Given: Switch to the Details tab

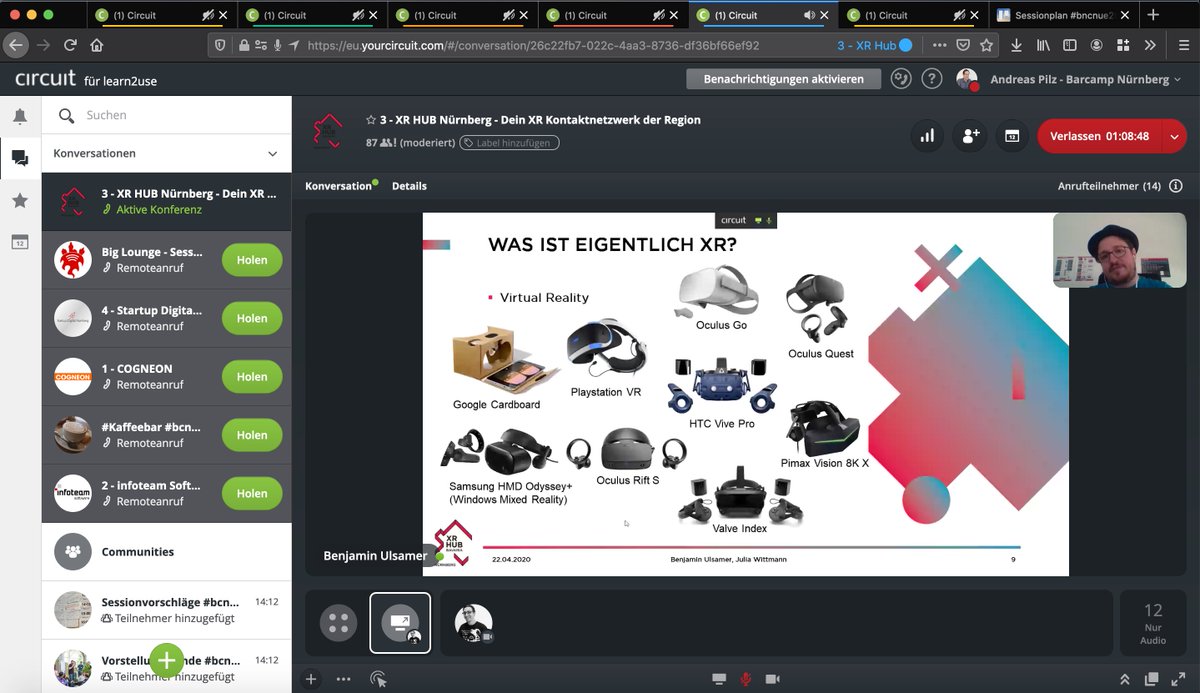Looking at the screenshot, I should (x=409, y=186).
